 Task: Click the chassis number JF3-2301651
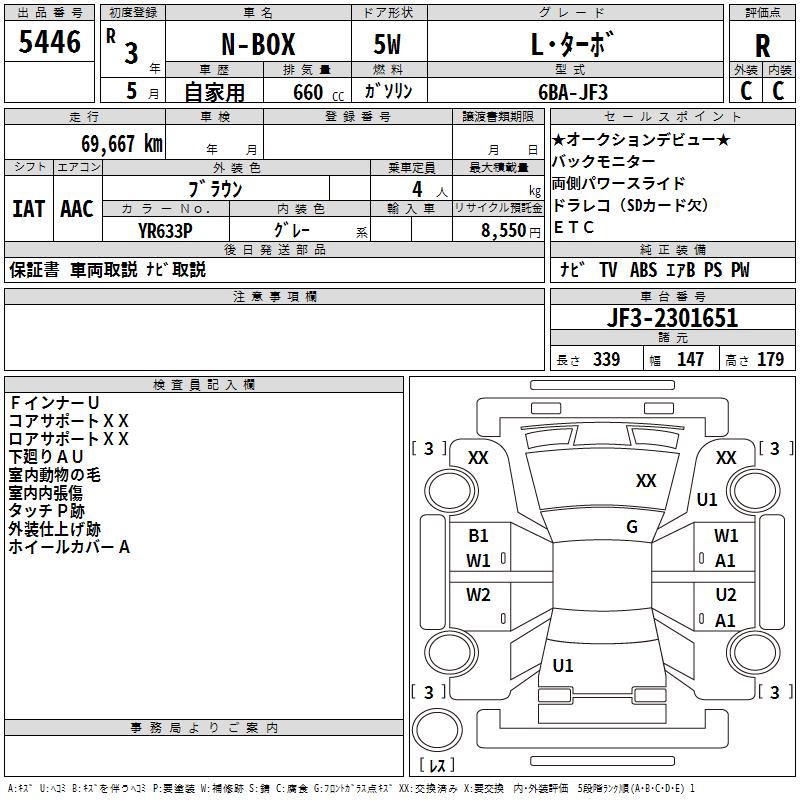tap(672, 319)
